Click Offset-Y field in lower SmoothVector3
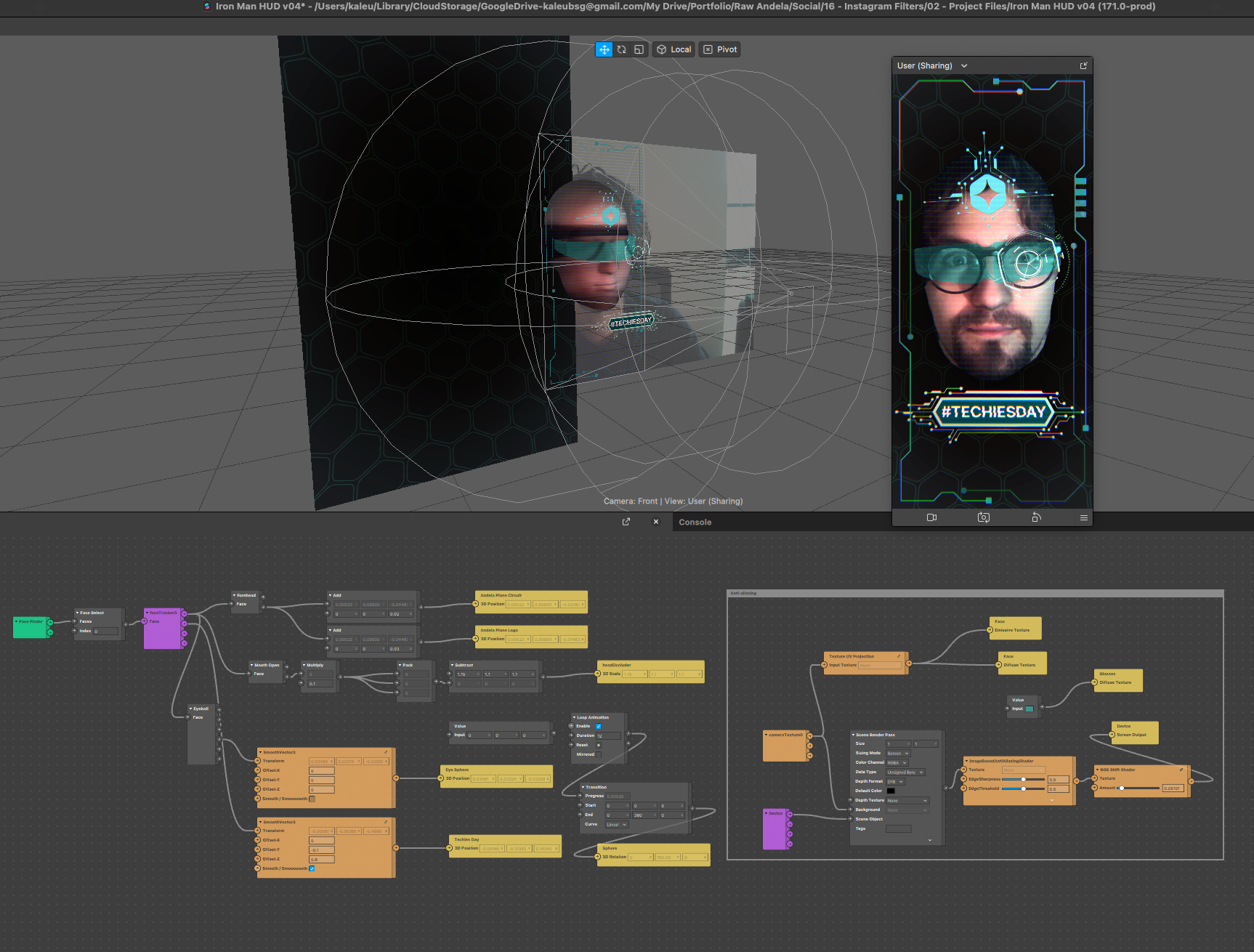Image resolution: width=1254 pixels, height=952 pixels. click(322, 850)
